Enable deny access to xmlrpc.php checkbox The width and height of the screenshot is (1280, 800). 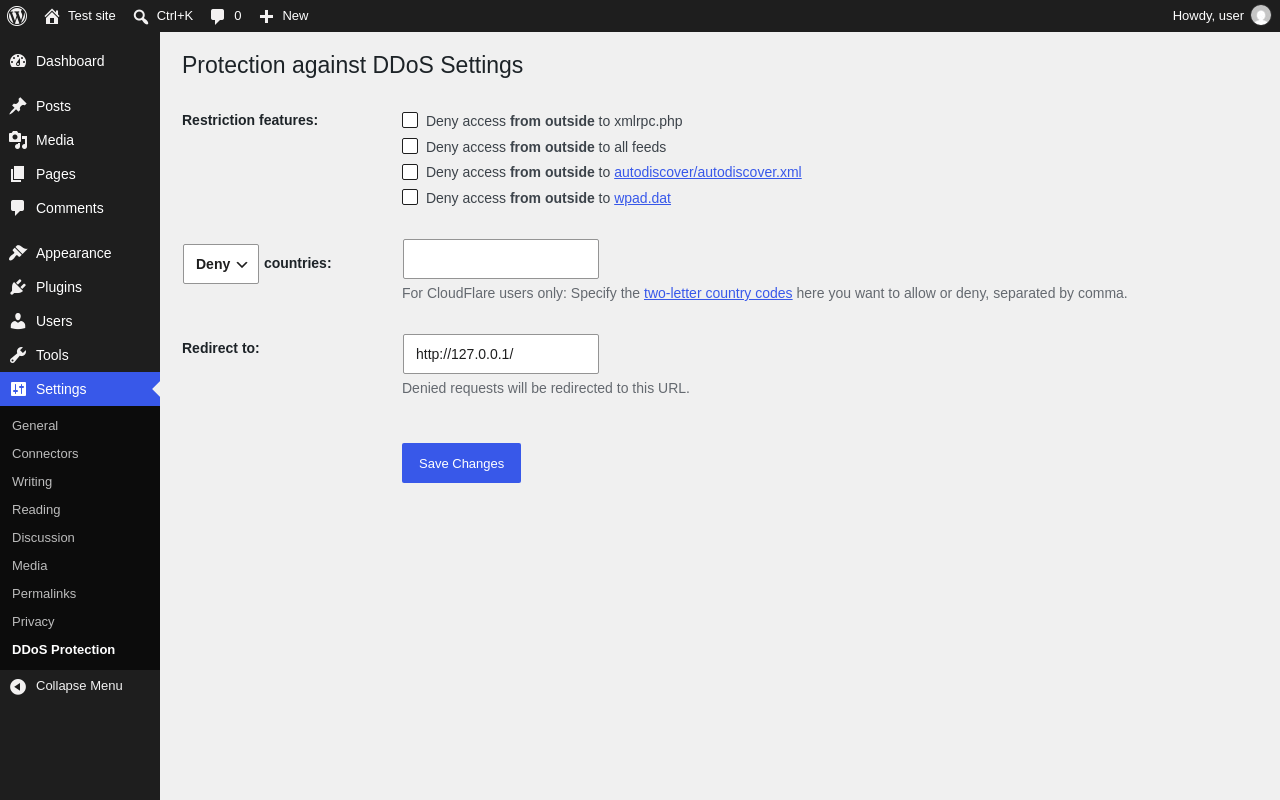410,120
